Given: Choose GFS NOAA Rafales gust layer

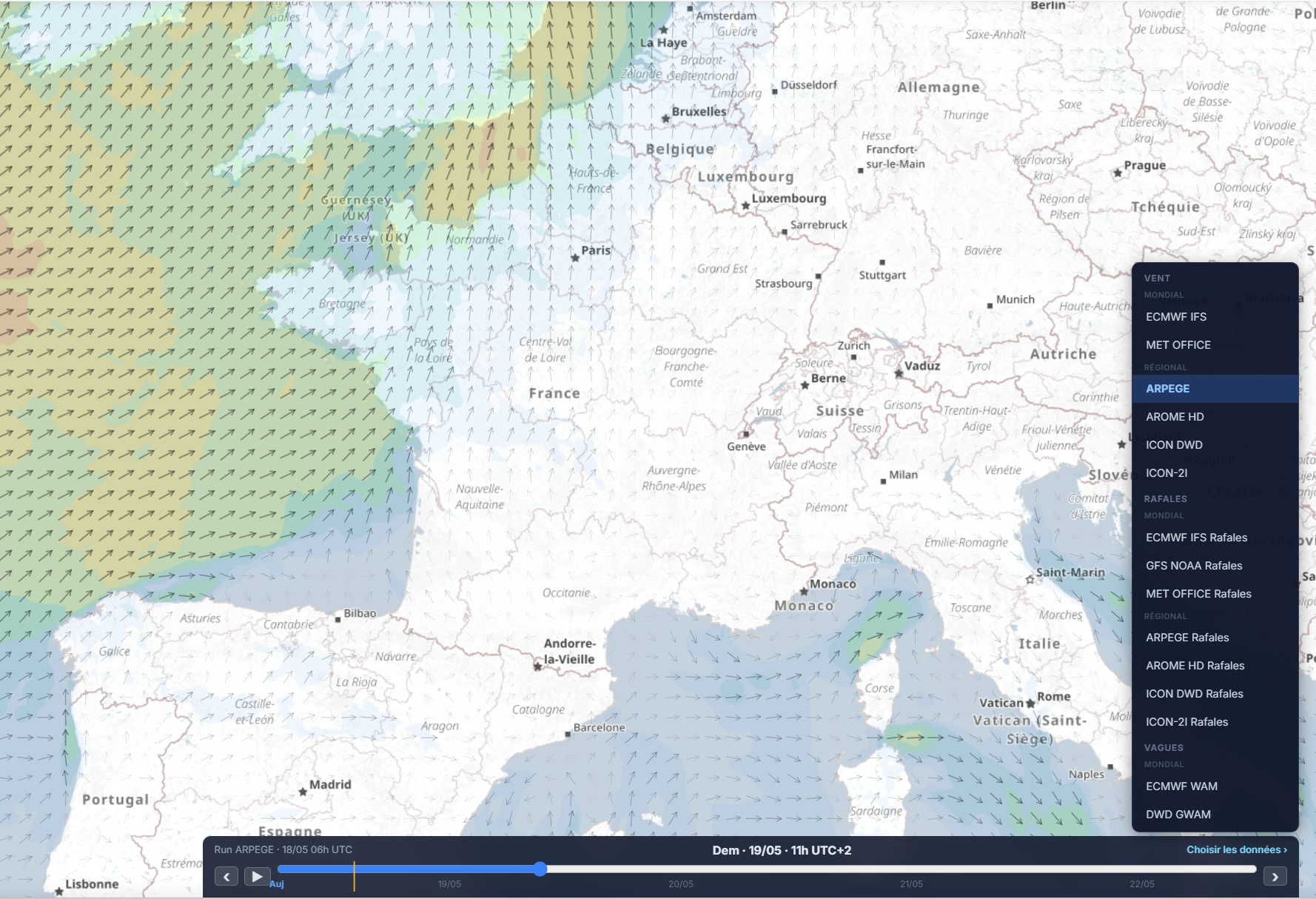Looking at the screenshot, I should pyautogui.click(x=1215, y=566).
